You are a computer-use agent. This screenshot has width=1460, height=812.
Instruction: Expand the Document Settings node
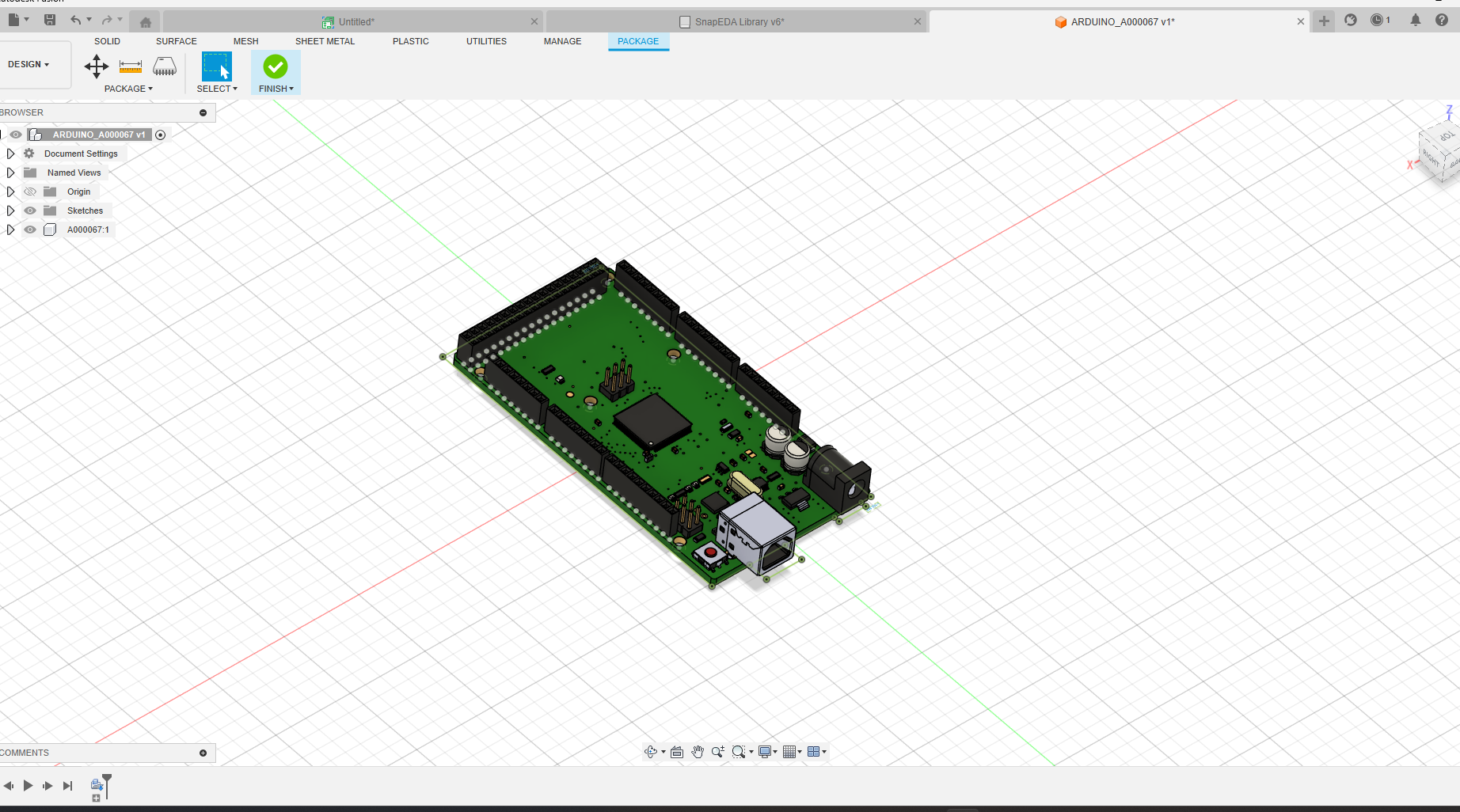coord(10,153)
